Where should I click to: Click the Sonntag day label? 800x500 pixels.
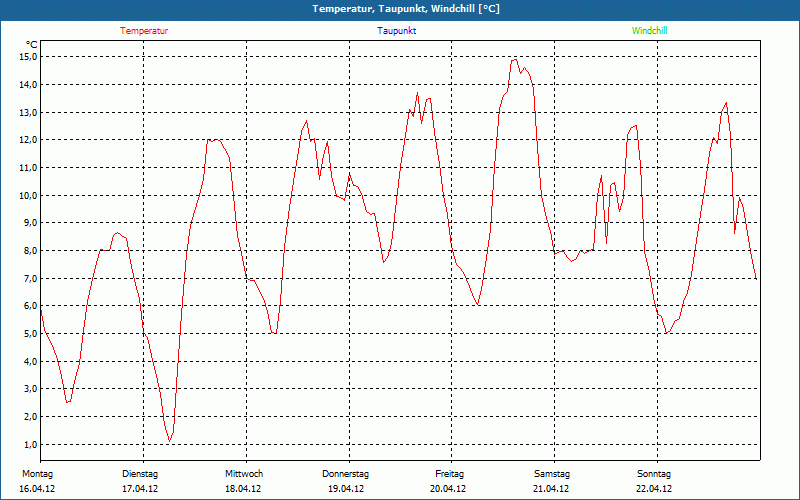(x=654, y=474)
